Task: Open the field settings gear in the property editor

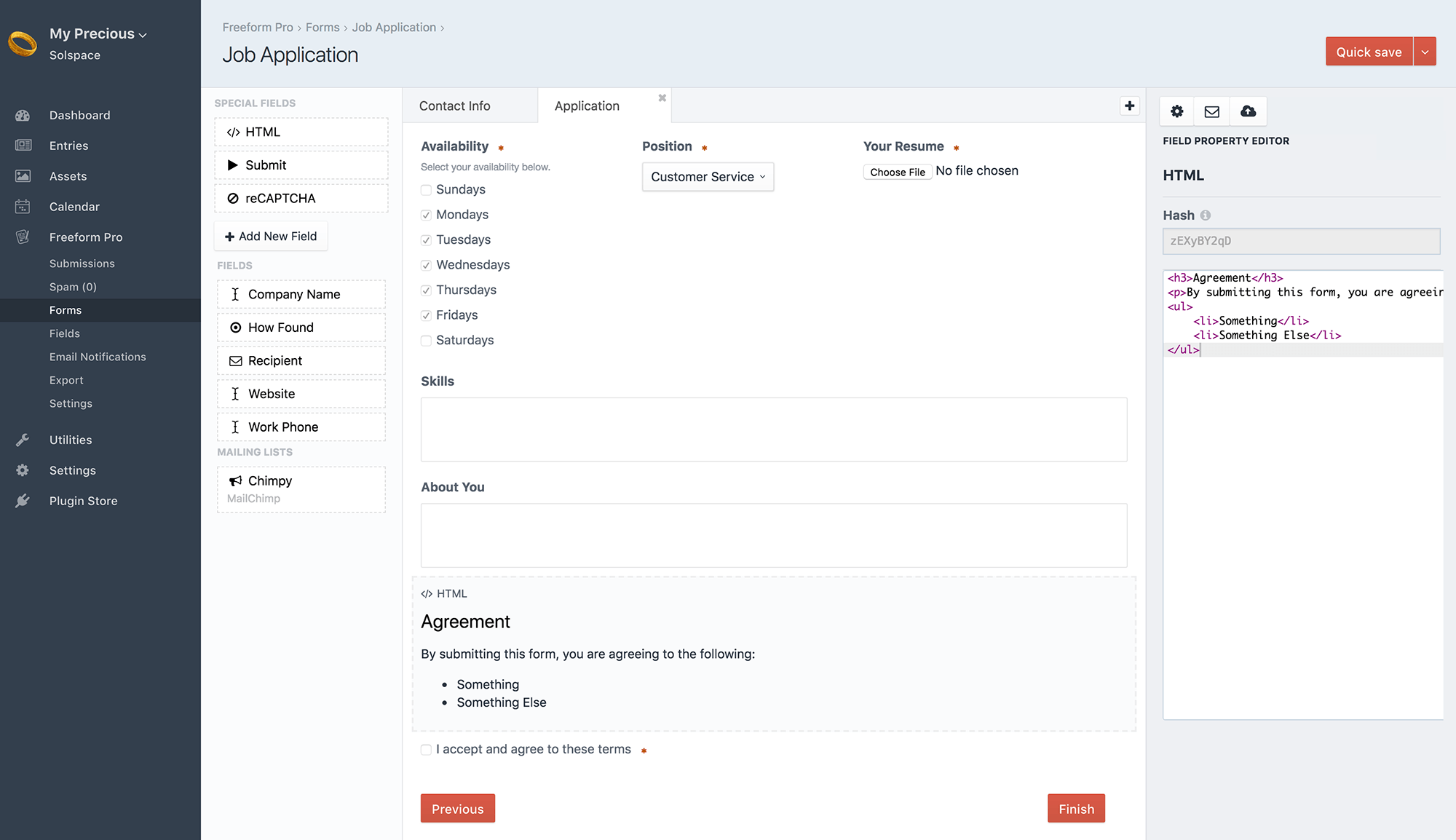Action: click(1176, 111)
